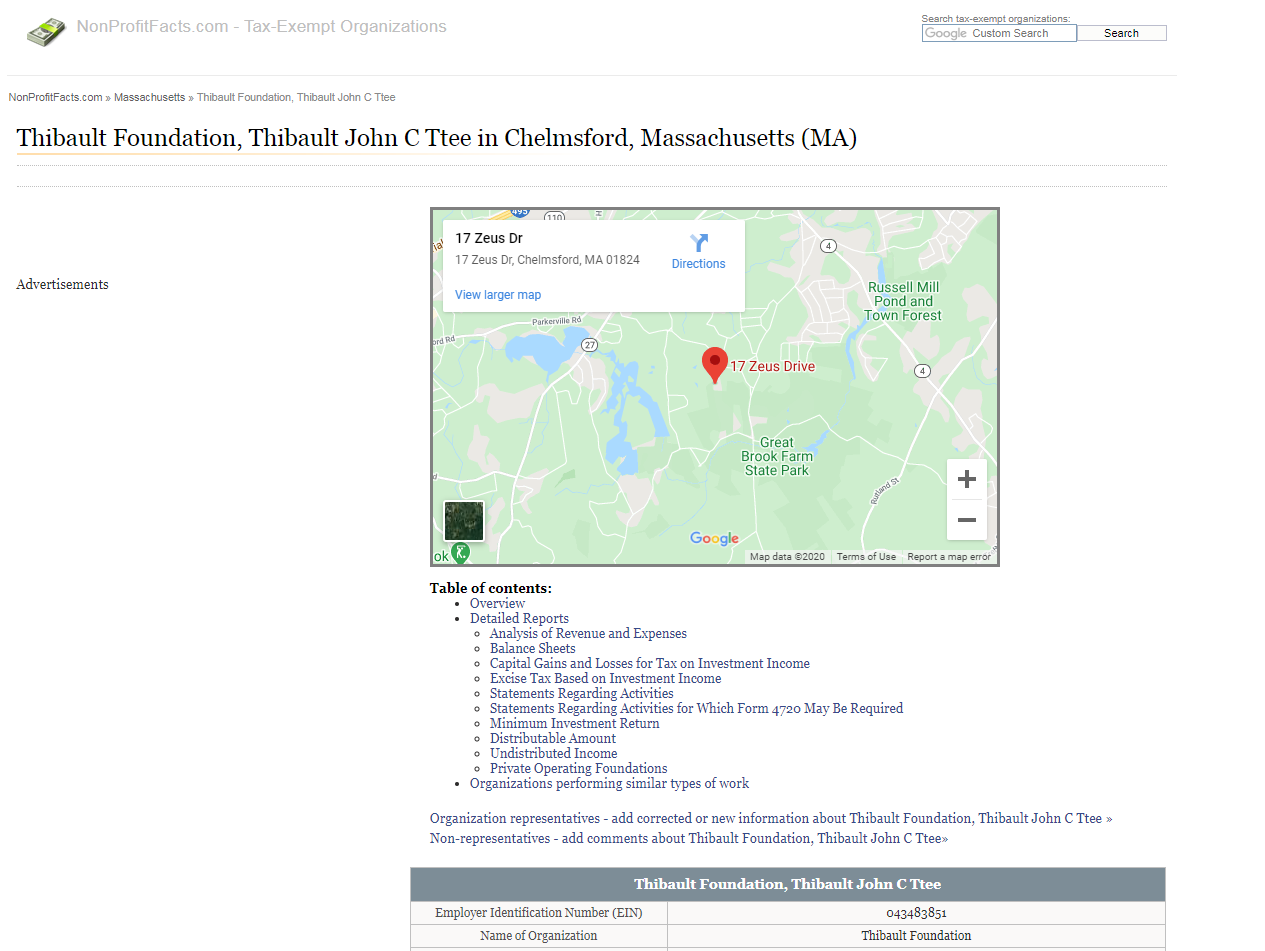Click Employer Identification Number (EIN) cell

click(x=539, y=913)
